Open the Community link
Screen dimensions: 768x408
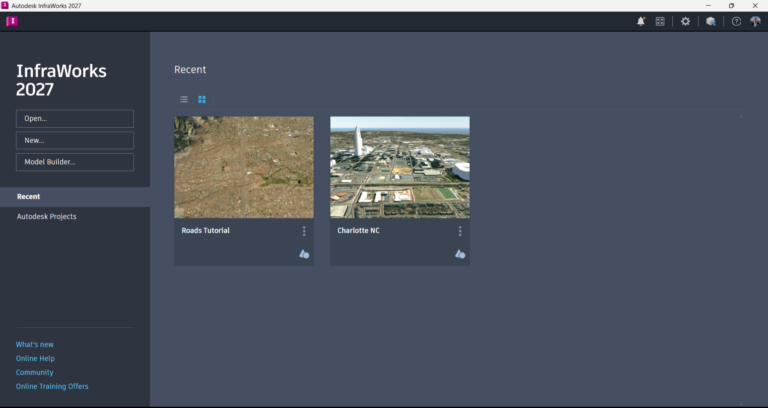coord(34,372)
